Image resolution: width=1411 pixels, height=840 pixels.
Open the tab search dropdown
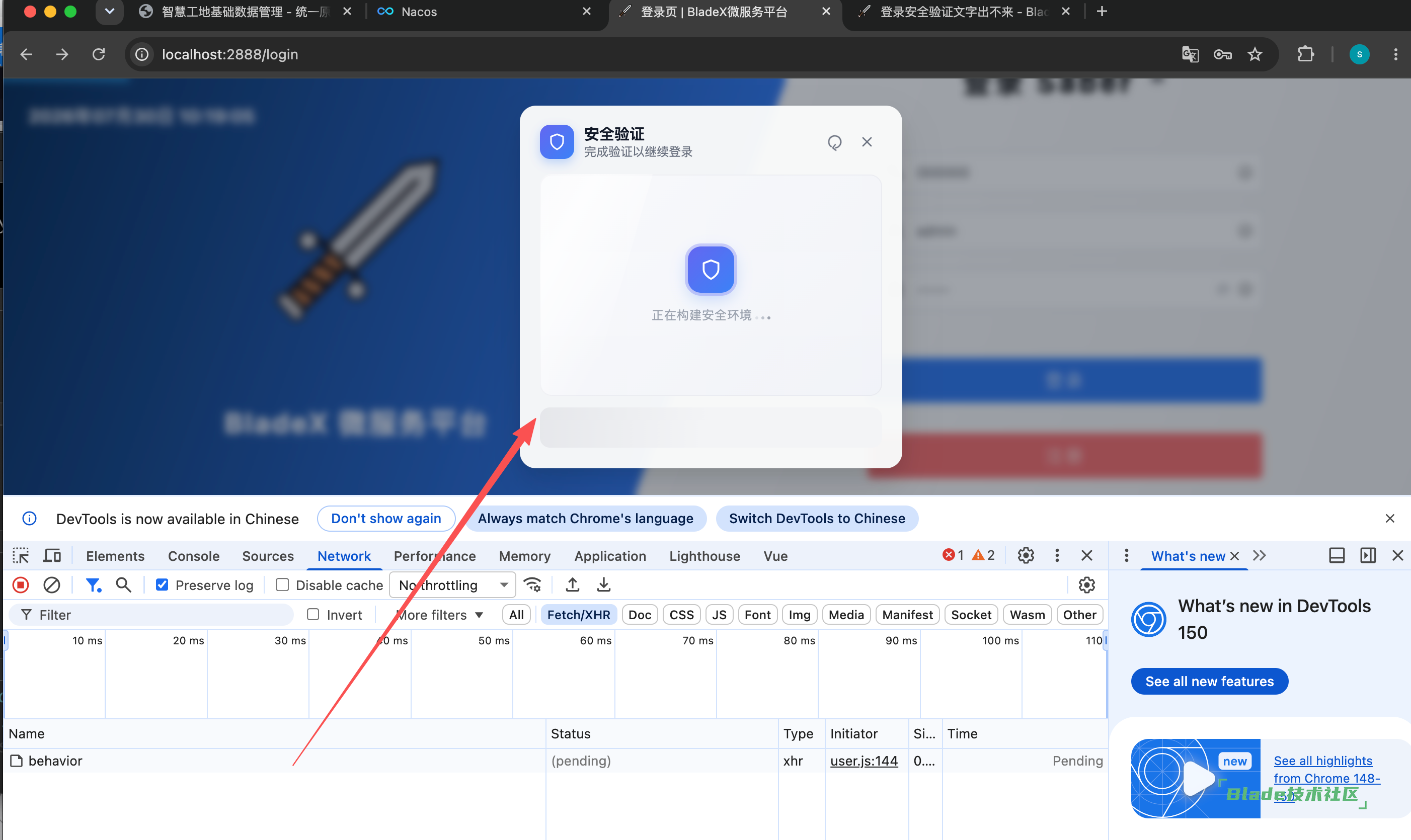(x=109, y=12)
